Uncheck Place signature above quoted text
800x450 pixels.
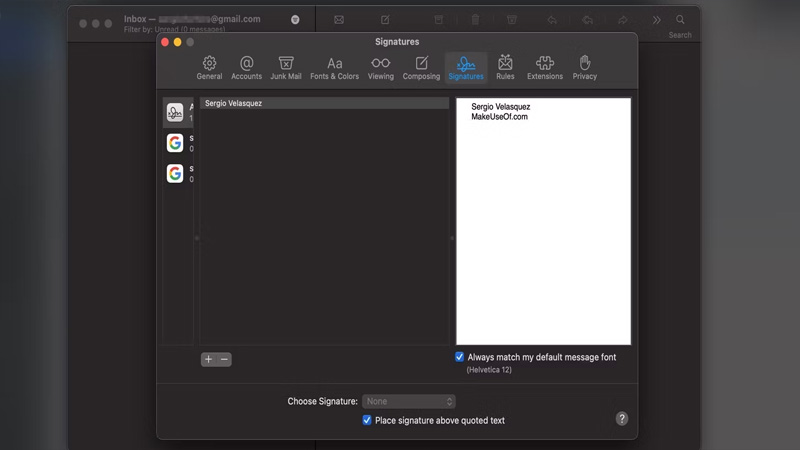pos(367,421)
